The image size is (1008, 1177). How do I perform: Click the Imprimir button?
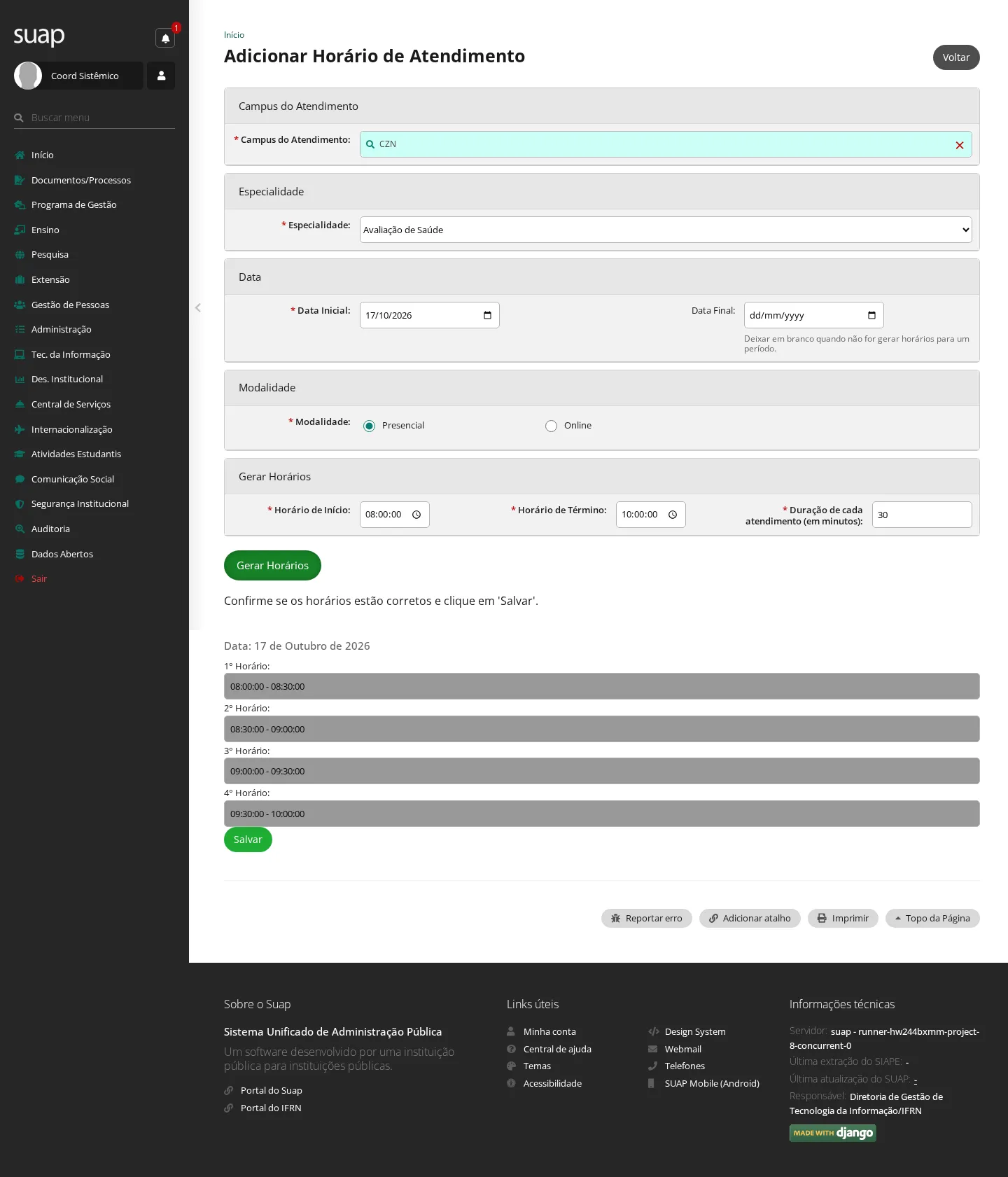tap(843, 918)
